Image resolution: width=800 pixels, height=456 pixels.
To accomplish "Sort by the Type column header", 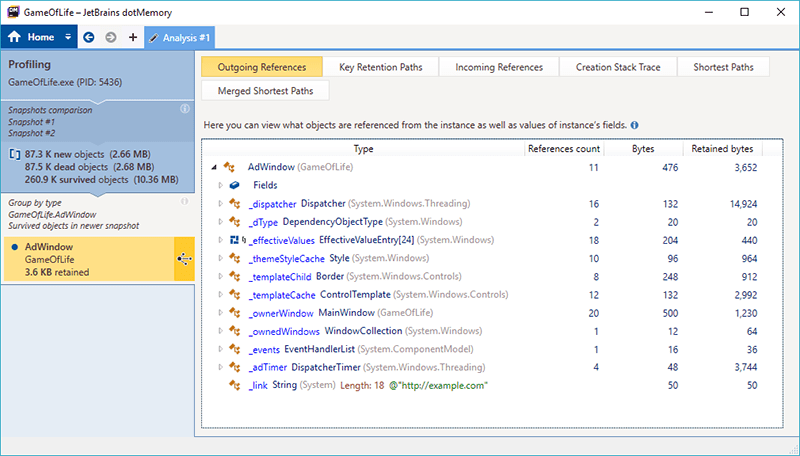I will tap(363, 148).
